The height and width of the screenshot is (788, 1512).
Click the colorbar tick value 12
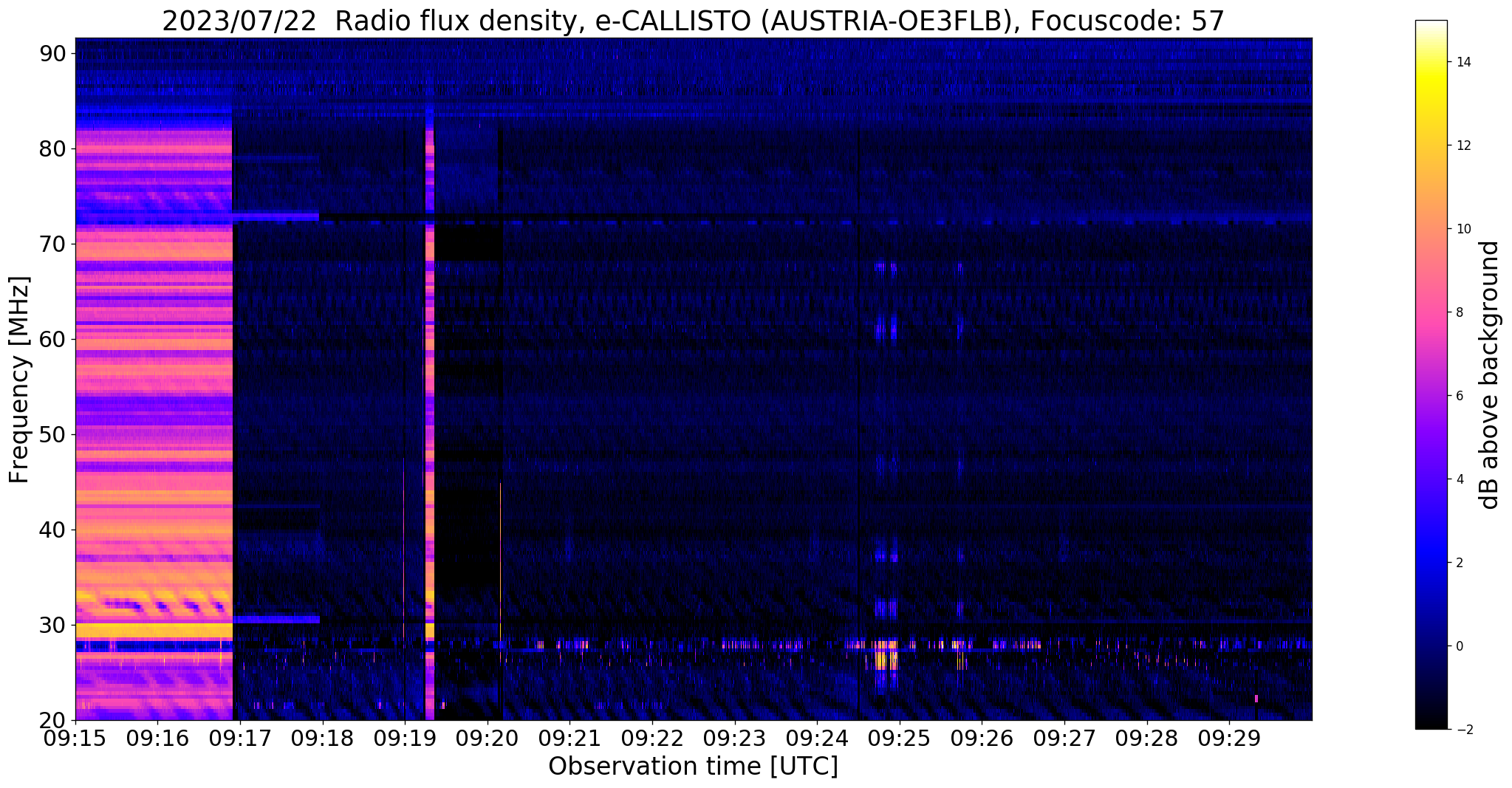pyautogui.click(x=1463, y=145)
